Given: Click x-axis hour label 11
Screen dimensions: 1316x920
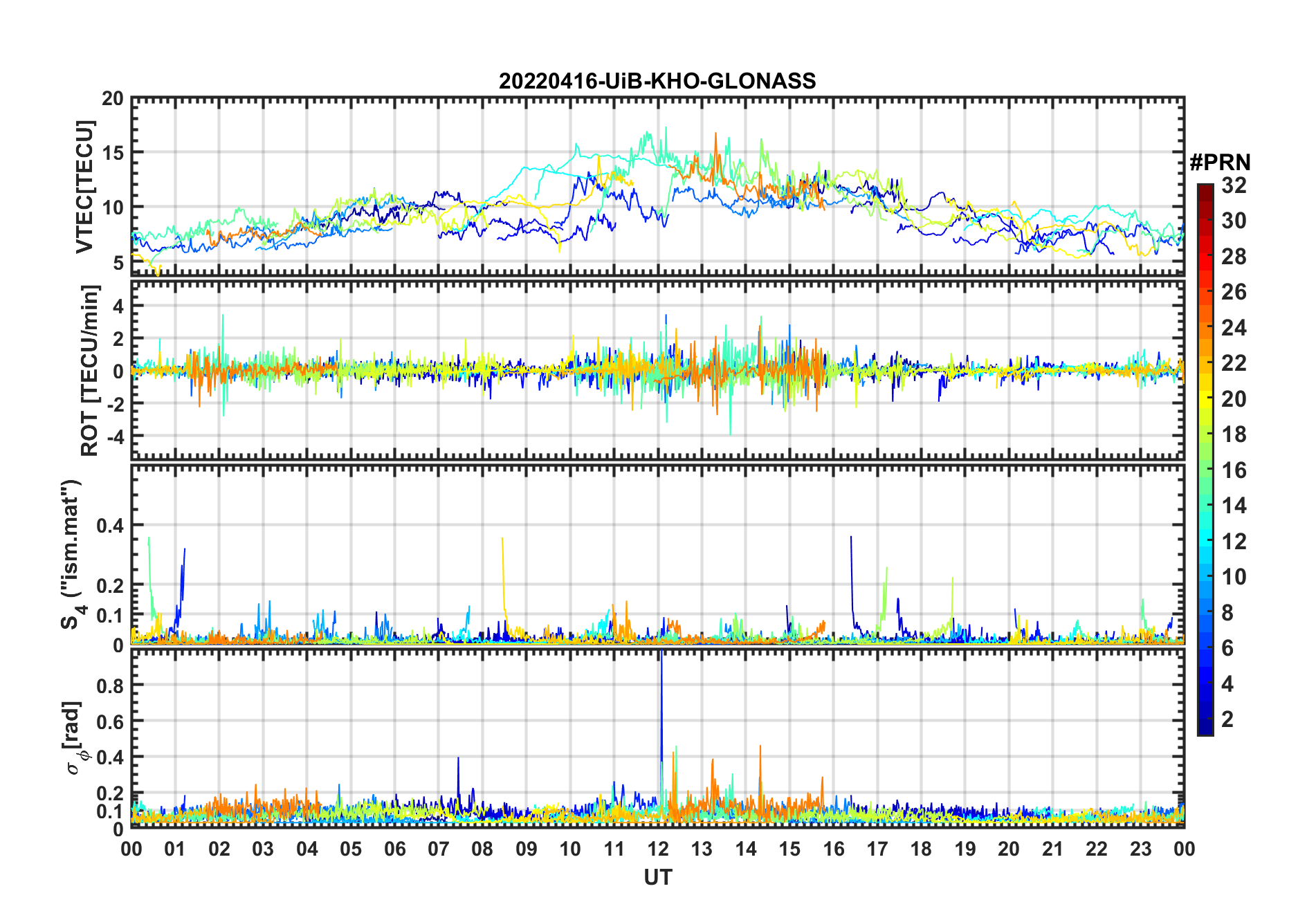Looking at the screenshot, I should 614,849.
